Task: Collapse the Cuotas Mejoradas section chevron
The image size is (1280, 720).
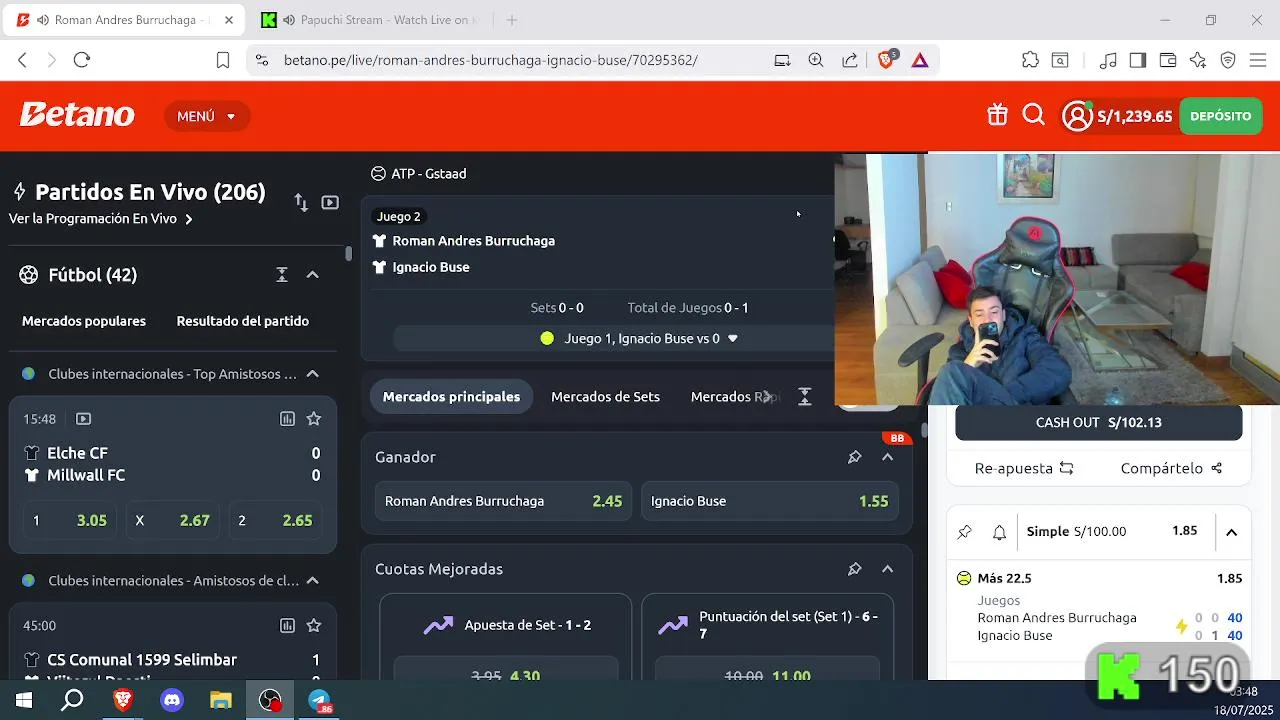Action: pyautogui.click(x=887, y=569)
